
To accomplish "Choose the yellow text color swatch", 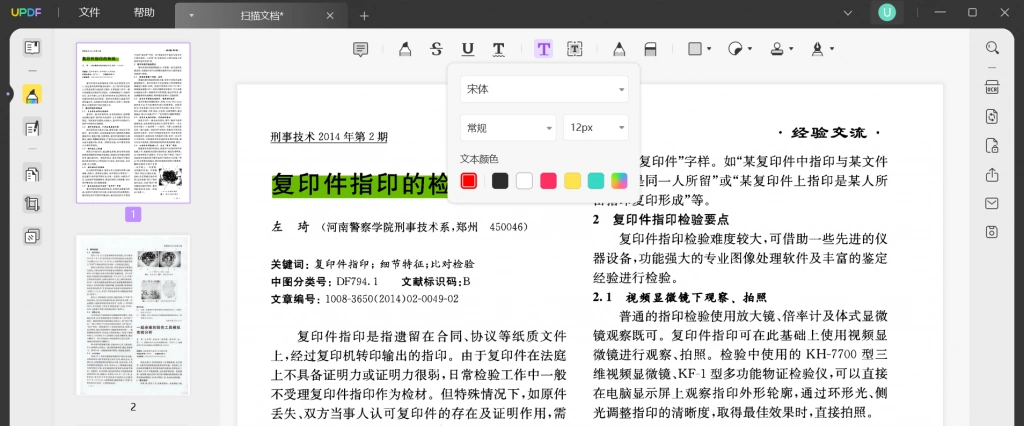I will tap(573, 181).
